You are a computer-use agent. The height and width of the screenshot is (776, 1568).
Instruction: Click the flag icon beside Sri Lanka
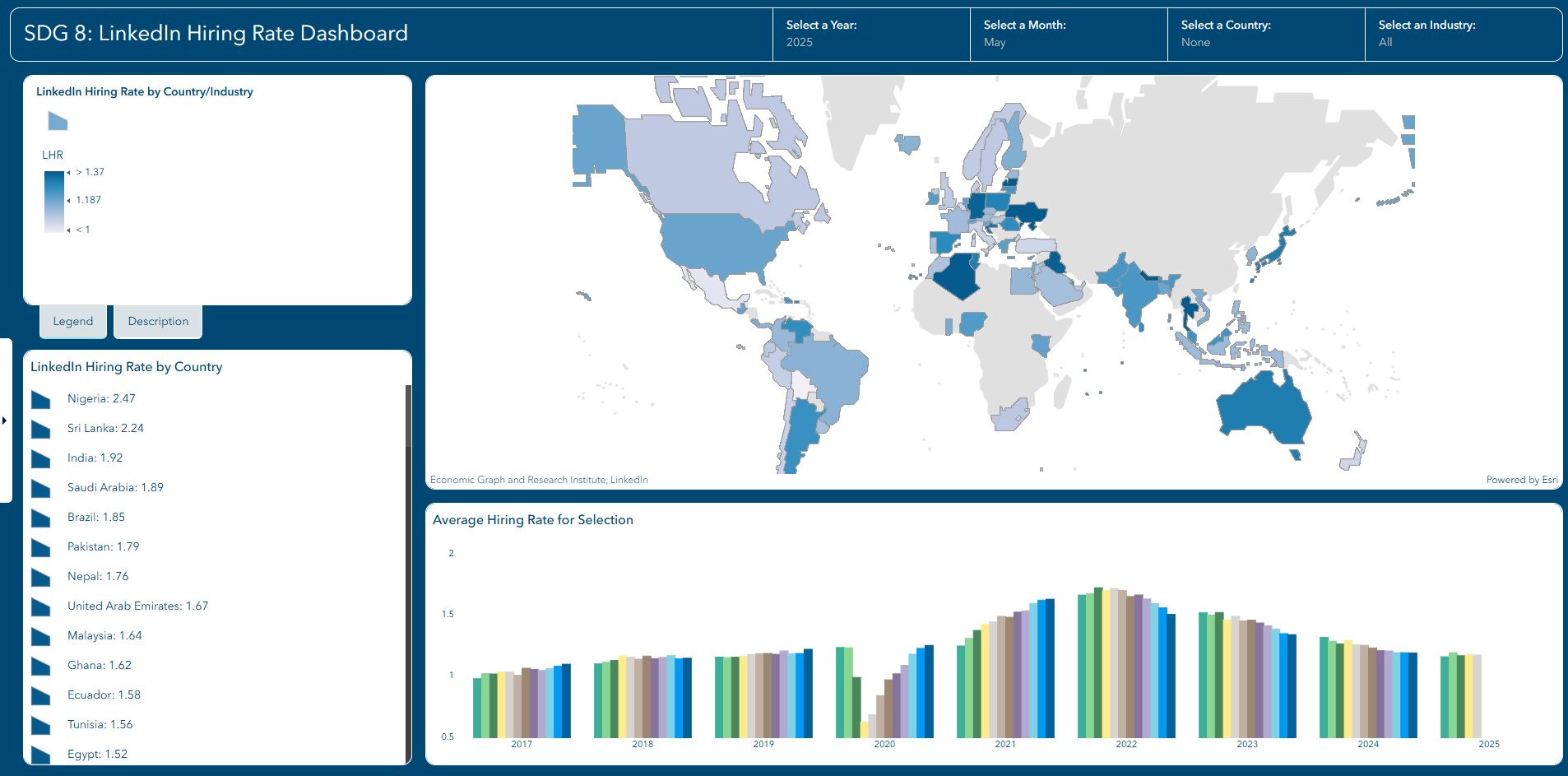click(x=41, y=430)
